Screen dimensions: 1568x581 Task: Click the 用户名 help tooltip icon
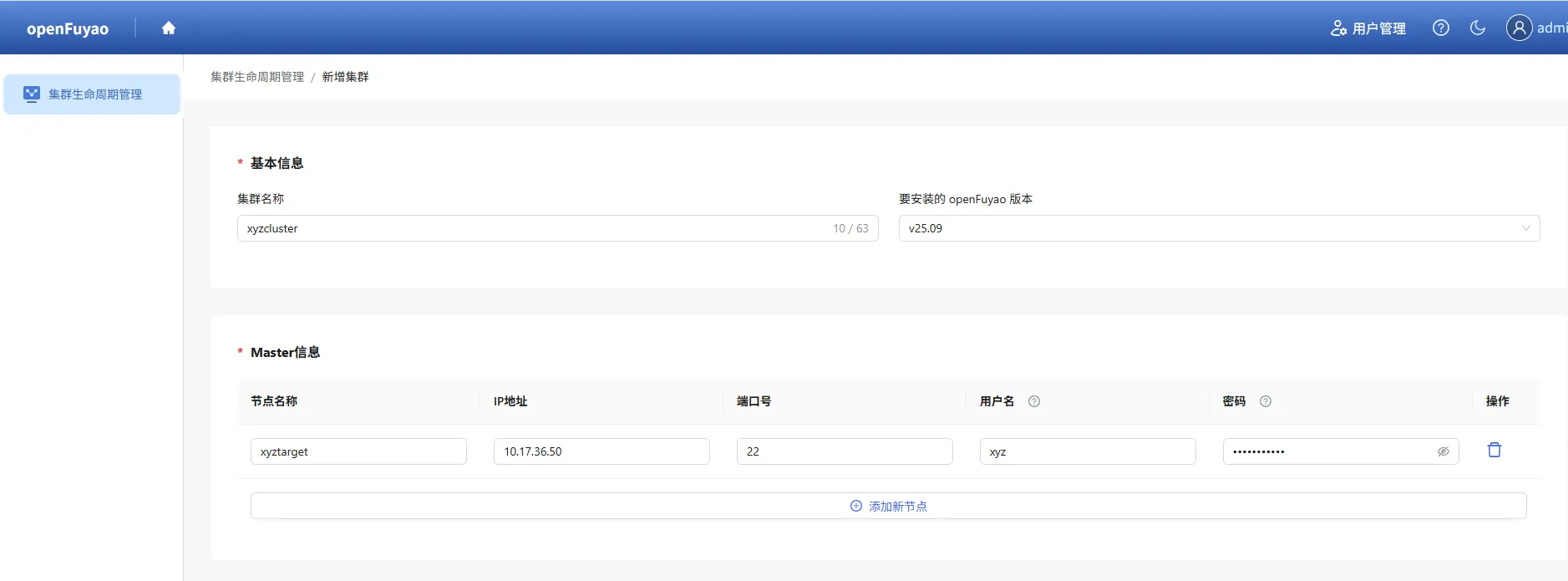(x=1034, y=401)
